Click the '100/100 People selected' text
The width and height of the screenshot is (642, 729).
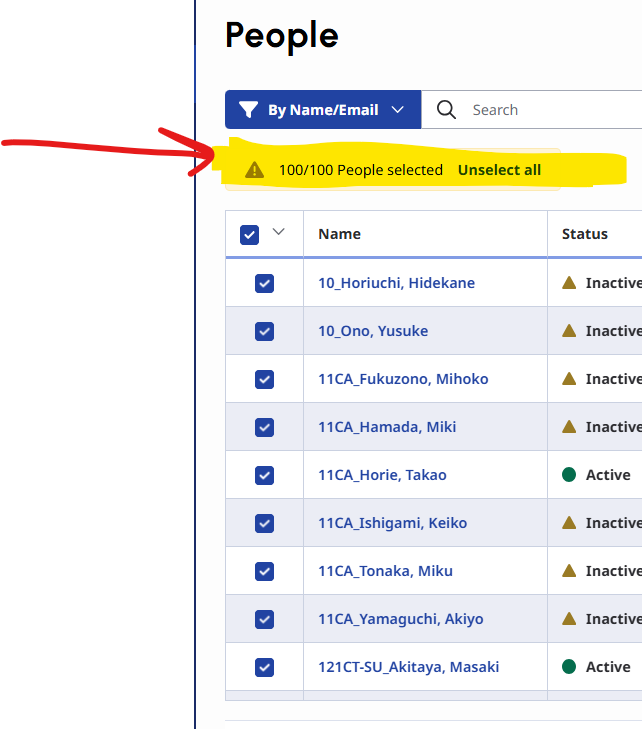[x=361, y=170]
